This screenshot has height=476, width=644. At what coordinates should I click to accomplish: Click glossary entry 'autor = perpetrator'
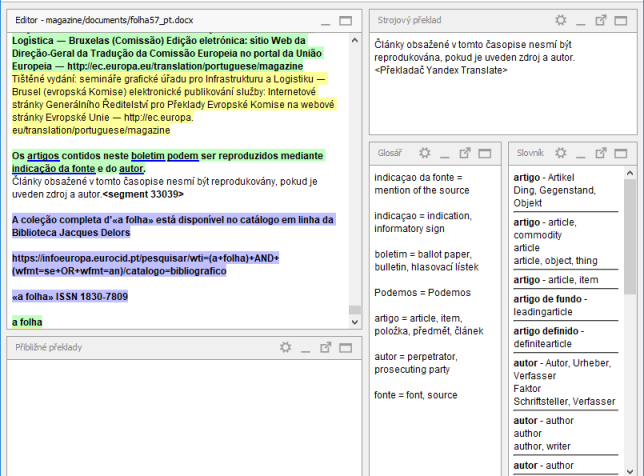pos(416,363)
